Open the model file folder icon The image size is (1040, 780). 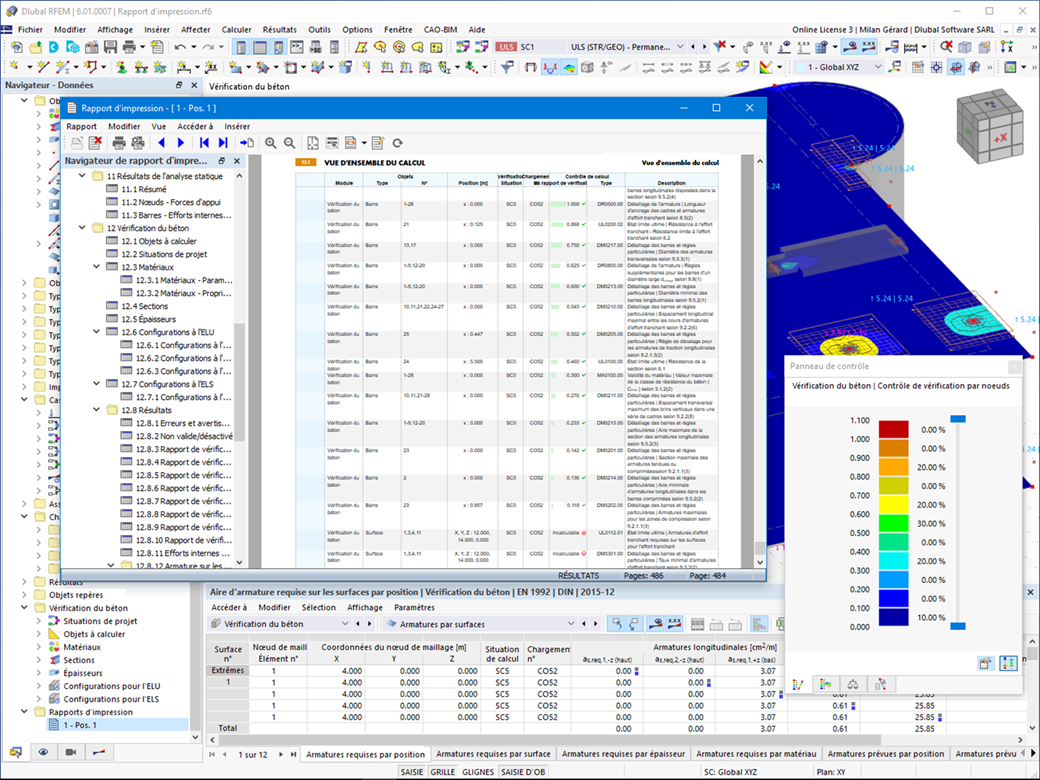[x=34, y=47]
